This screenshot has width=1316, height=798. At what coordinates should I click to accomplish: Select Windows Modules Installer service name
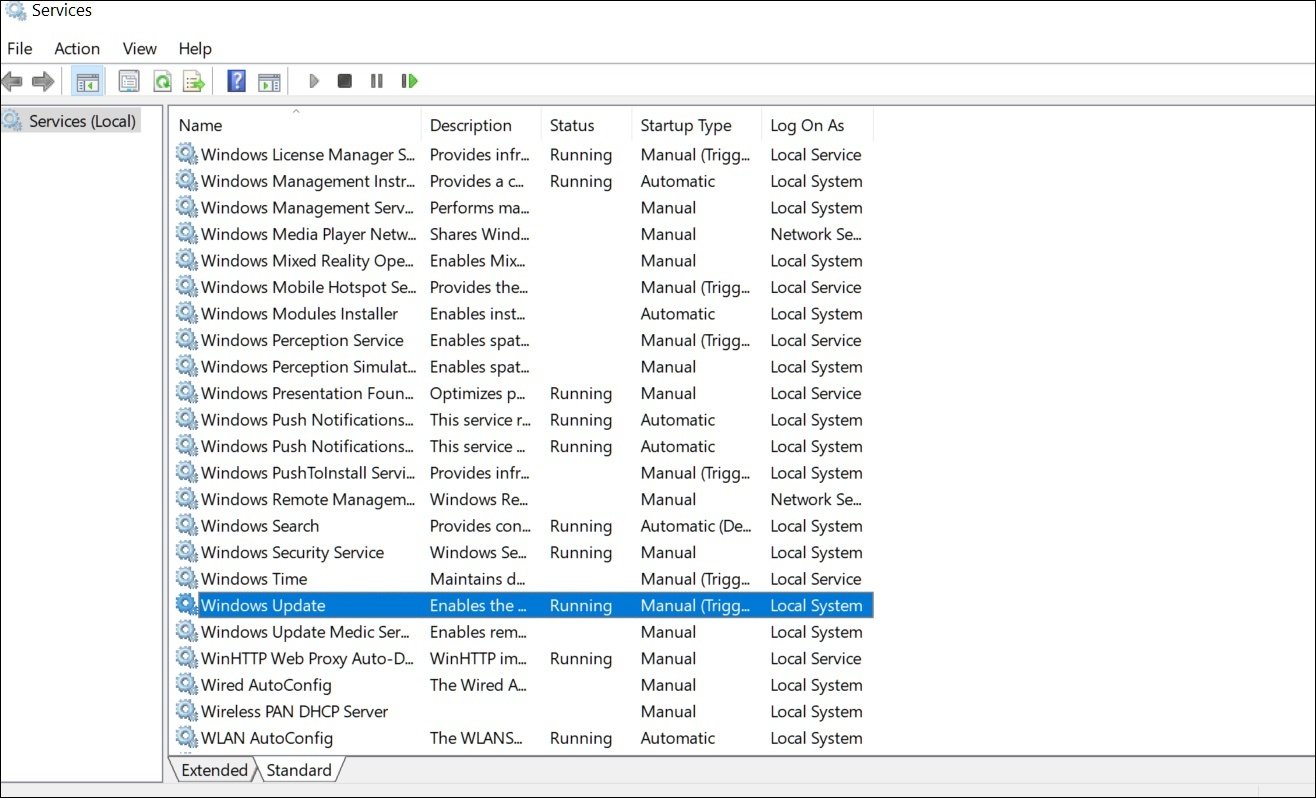click(x=299, y=314)
